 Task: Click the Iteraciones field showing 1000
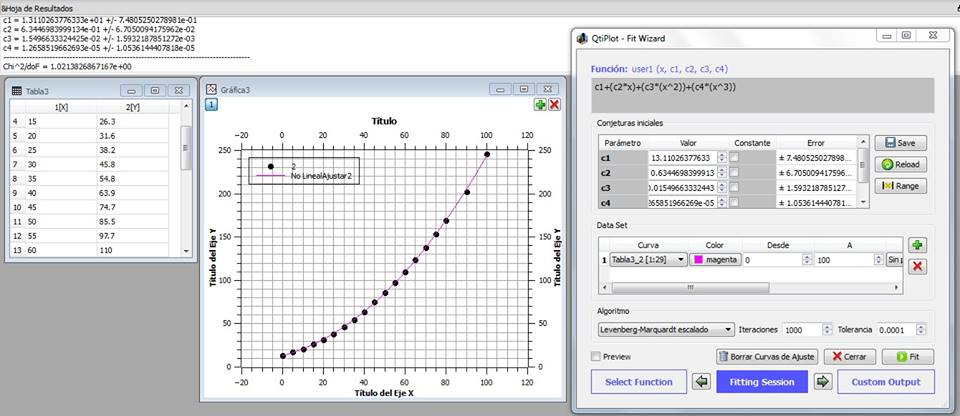802,330
